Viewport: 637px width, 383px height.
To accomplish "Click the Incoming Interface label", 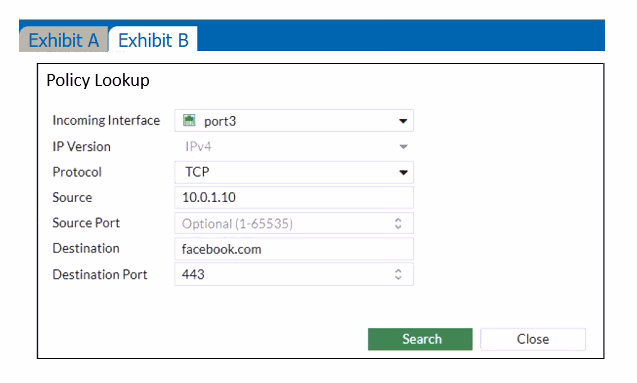I will 106,120.
